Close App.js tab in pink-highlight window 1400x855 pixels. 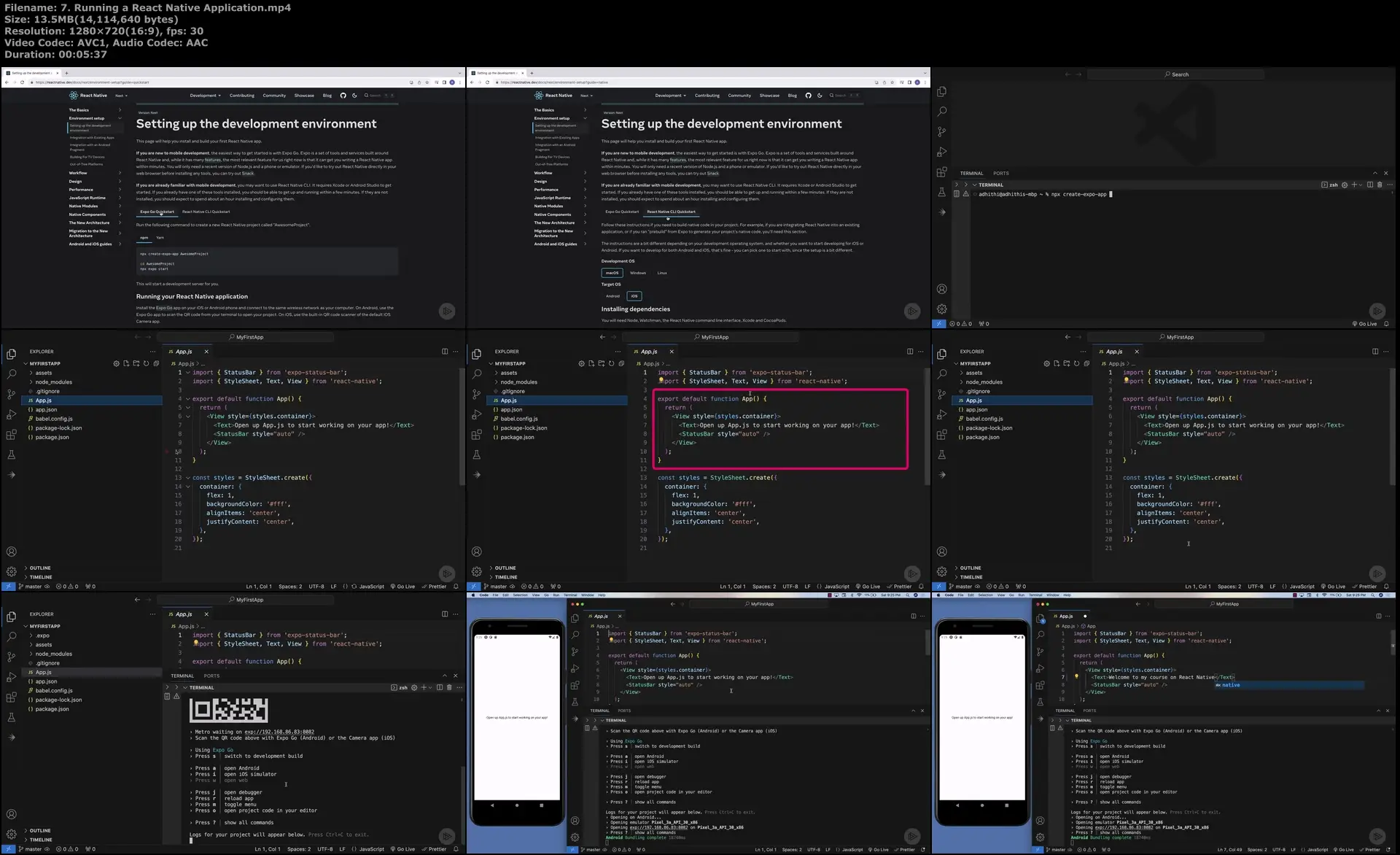[672, 352]
